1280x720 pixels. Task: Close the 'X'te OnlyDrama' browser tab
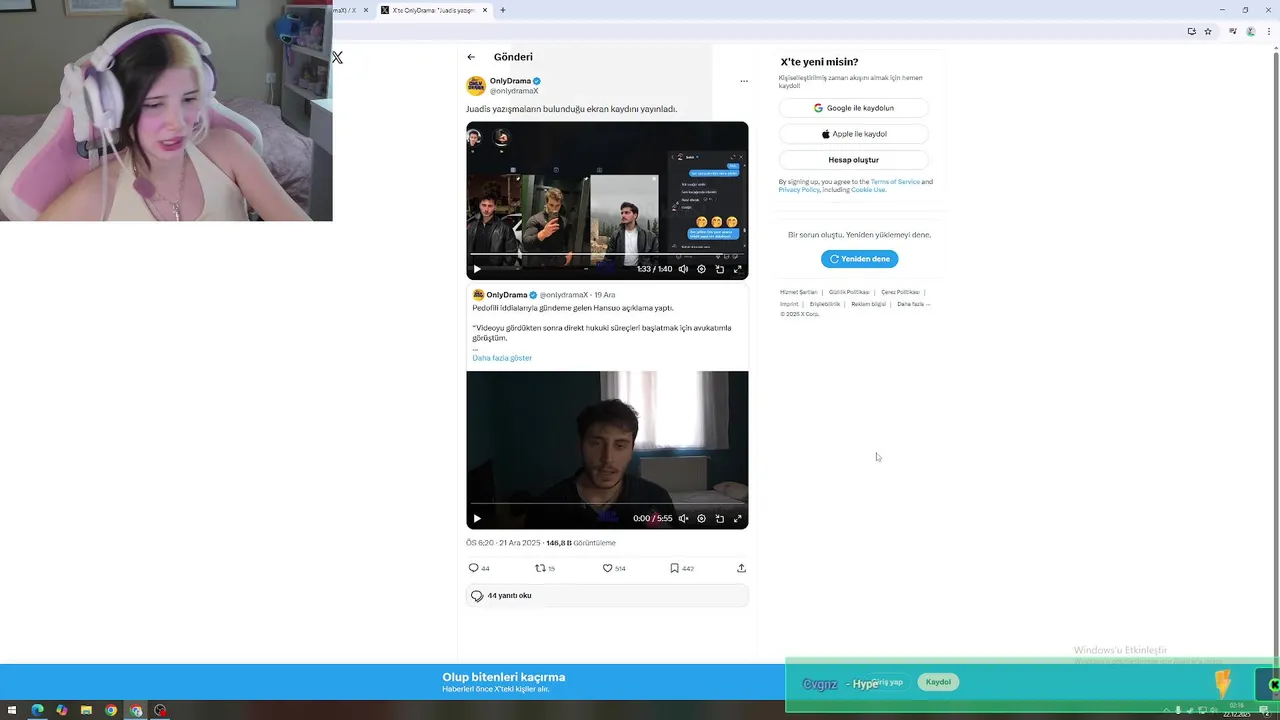[x=485, y=10]
